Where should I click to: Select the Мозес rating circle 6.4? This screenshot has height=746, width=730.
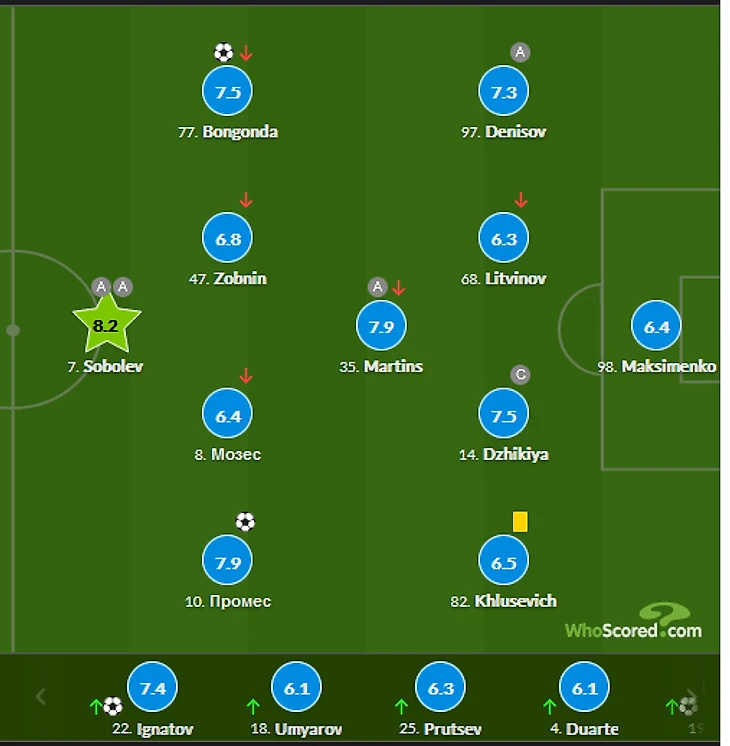(x=227, y=413)
